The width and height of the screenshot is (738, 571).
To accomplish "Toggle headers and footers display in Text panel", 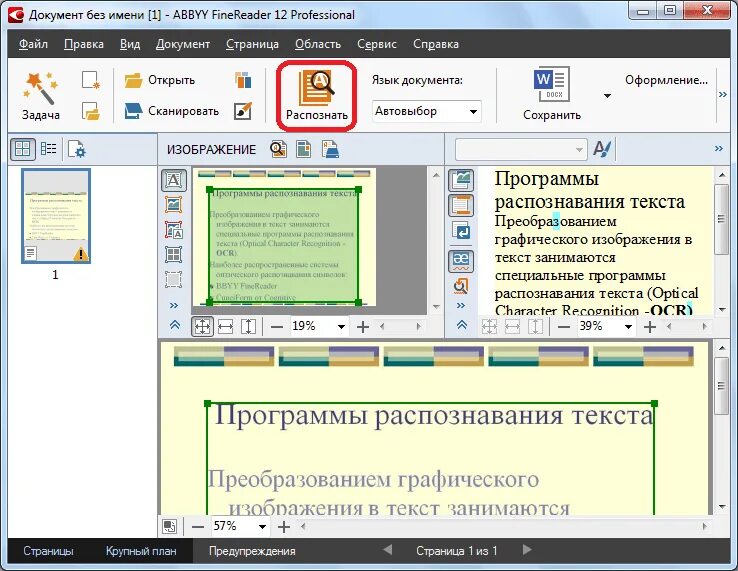I will click(461, 205).
